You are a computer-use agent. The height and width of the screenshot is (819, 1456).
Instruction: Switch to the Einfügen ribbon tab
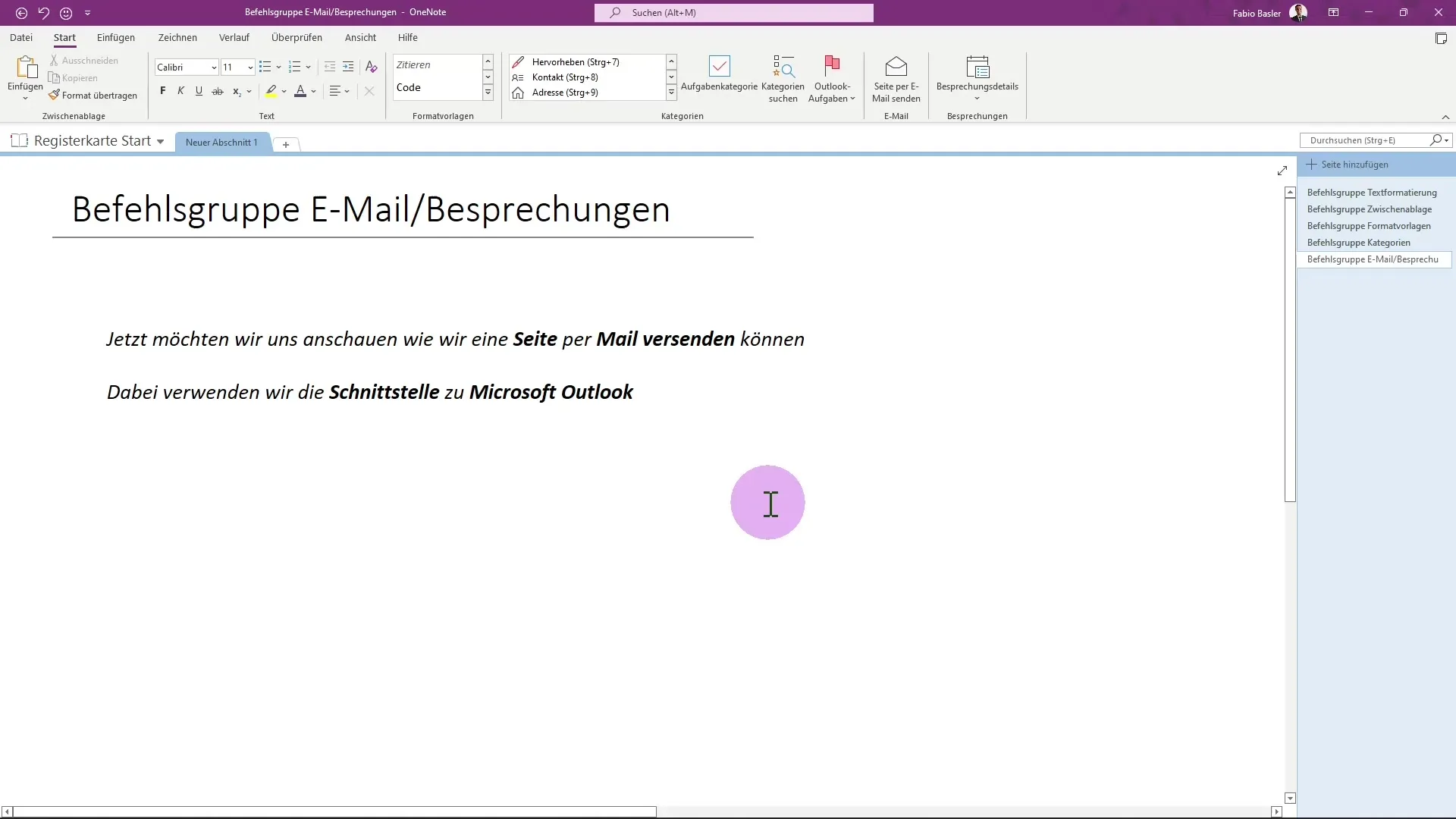pyautogui.click(x=116, y=37)
